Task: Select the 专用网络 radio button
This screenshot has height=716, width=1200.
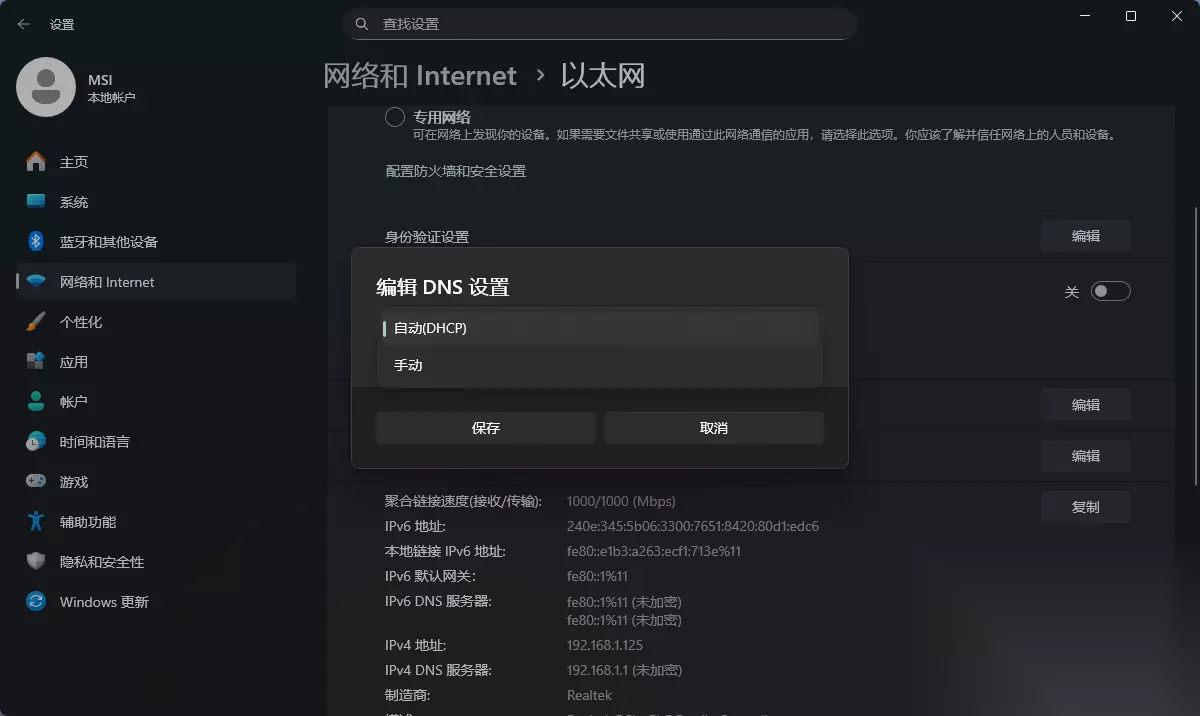Action: pyautogui.click(x=395, y=117)
